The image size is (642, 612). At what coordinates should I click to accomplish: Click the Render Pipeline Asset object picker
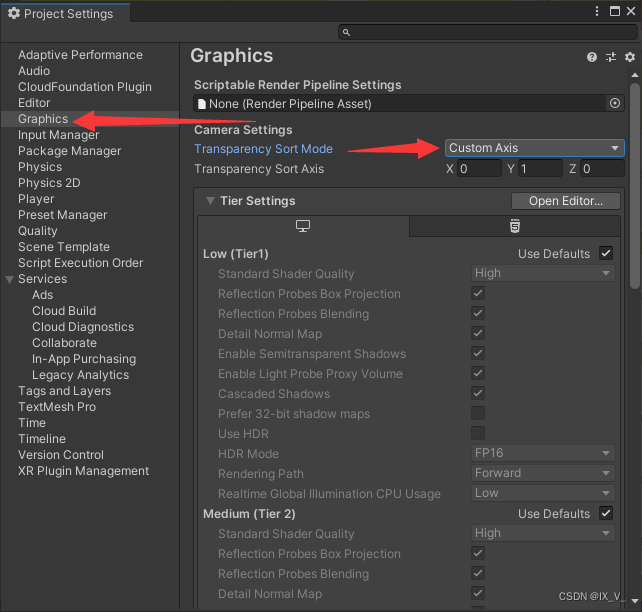click(x=615, y=103)
